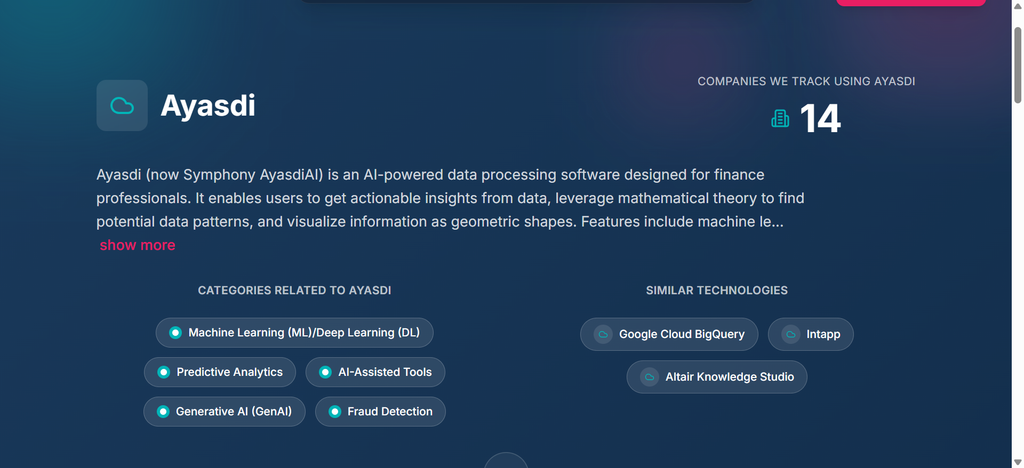Click the Ayasdi description paragraph
Viewport: 1024px width, 468px height.
click(451, 198)
